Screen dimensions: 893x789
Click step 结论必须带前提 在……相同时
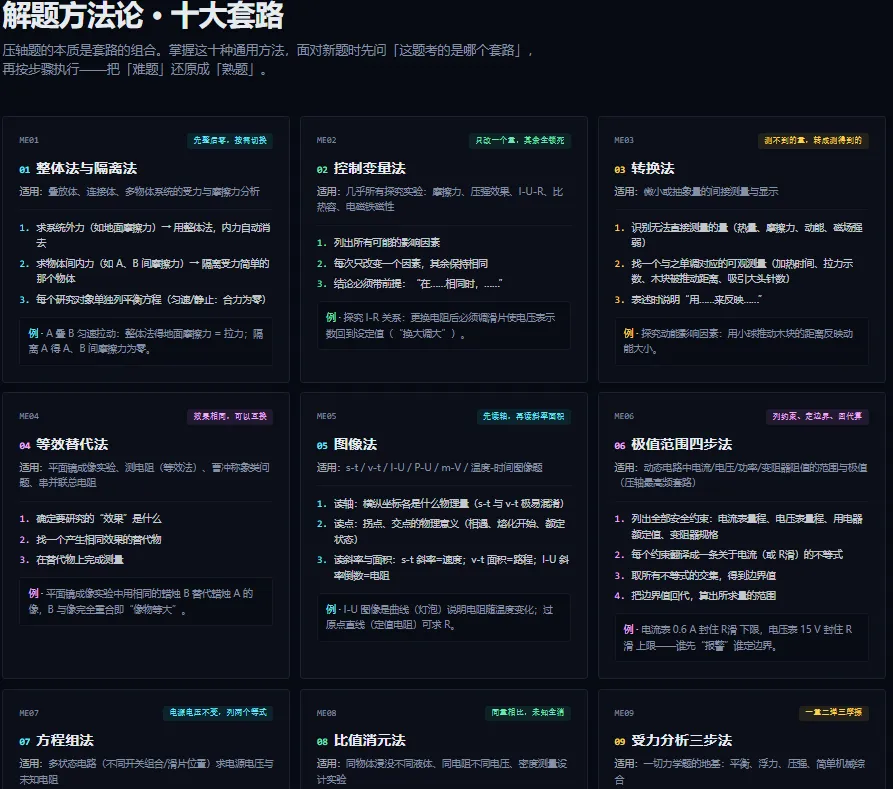click(x=410, y=284)
